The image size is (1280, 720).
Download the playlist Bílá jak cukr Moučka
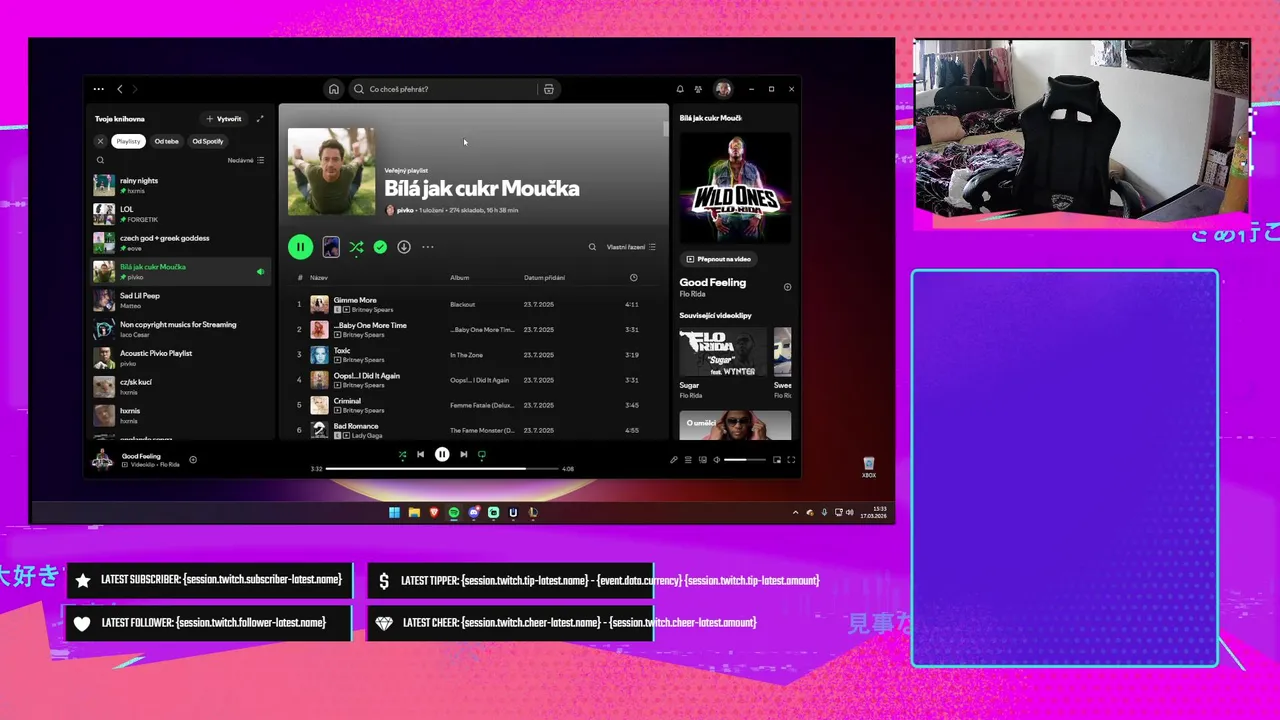pos(404,247)
